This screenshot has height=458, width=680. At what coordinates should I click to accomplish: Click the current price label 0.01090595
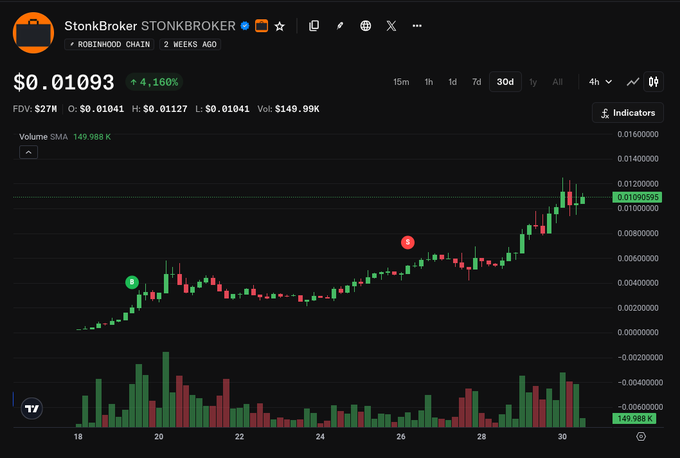click(637, 197)
